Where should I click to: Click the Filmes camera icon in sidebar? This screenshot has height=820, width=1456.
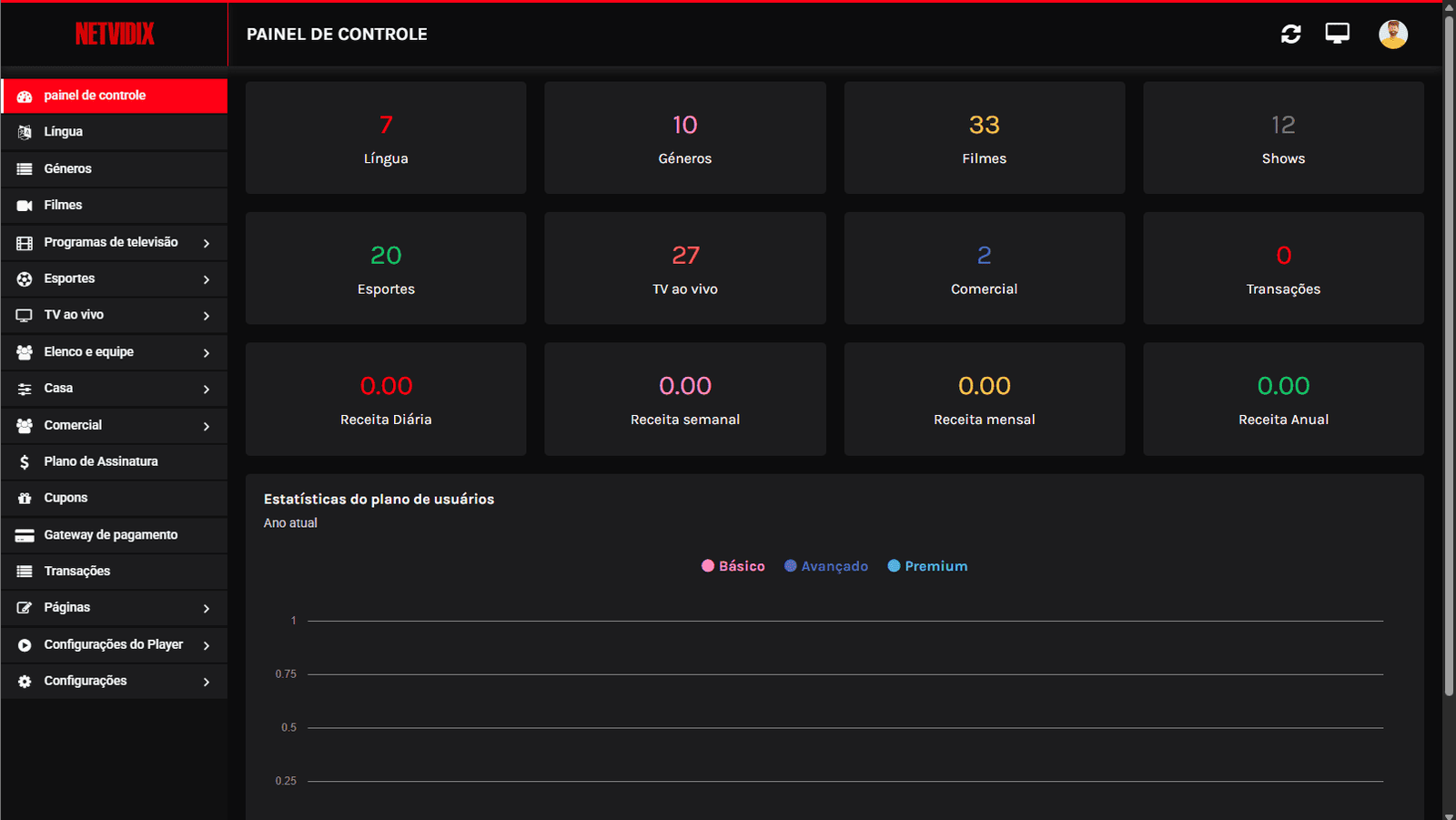click(25, 206)
